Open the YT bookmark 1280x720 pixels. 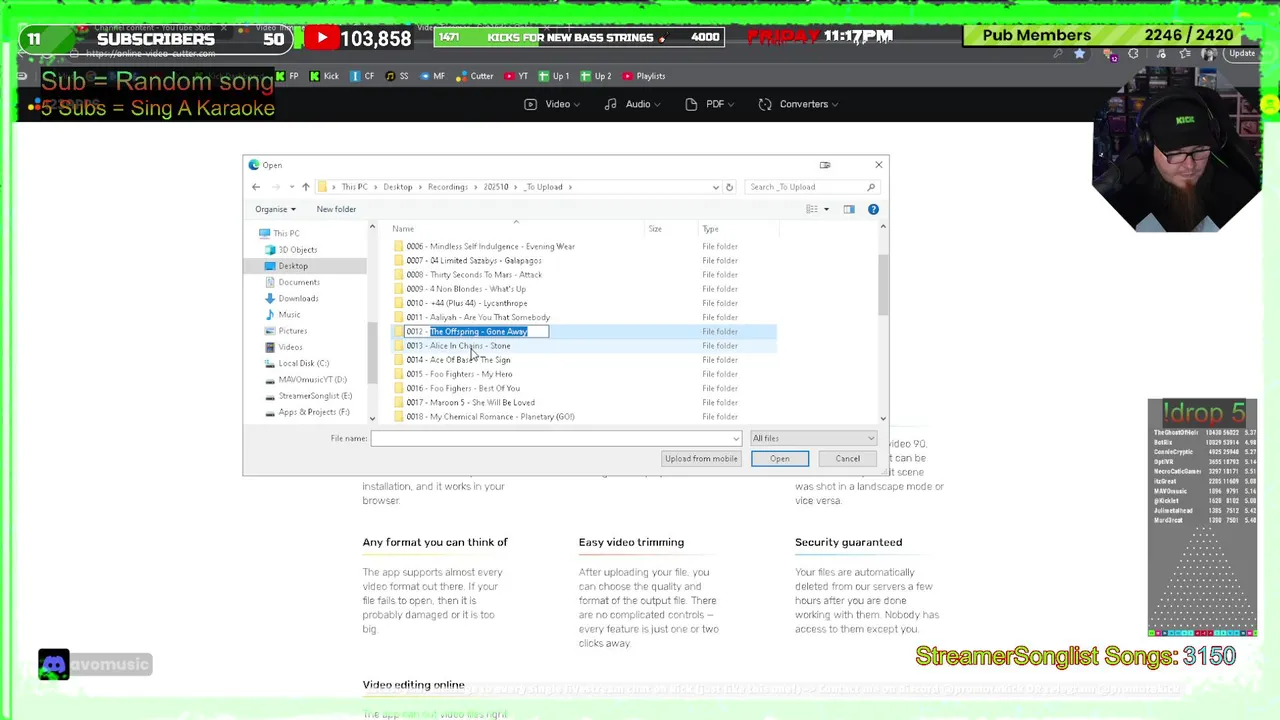pyautogui.click(x=516, y=76)
